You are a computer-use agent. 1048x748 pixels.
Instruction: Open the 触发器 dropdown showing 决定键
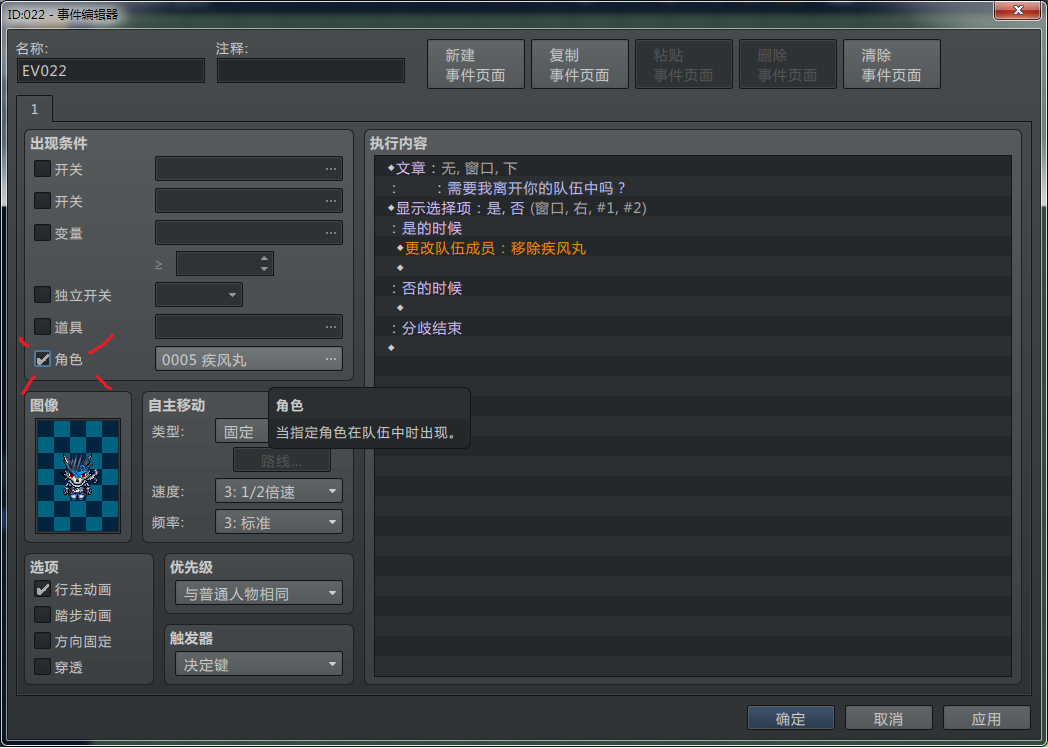tap(259, 664)
